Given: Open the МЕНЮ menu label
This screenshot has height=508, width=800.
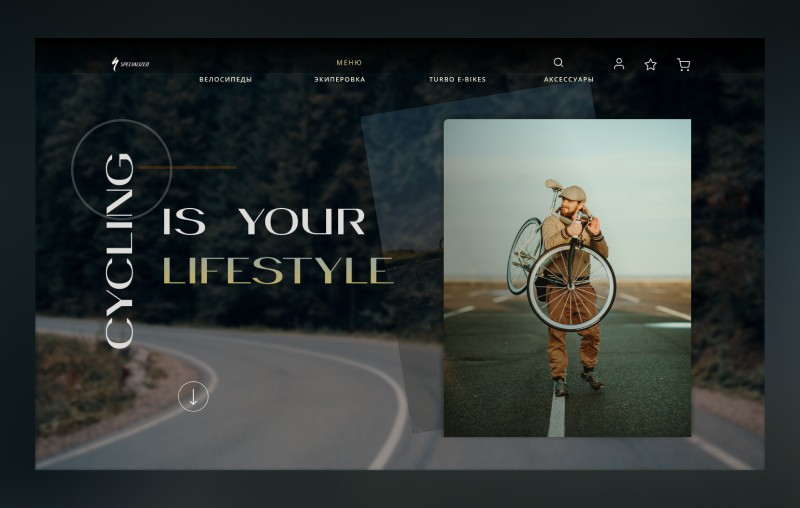Looking at the screenshot, I should (x=349, y=63).
